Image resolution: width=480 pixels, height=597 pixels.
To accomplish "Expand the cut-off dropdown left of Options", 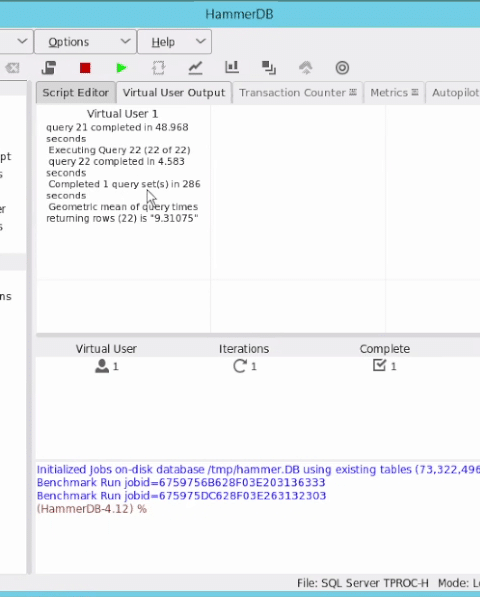I will (x=16, y=41).
